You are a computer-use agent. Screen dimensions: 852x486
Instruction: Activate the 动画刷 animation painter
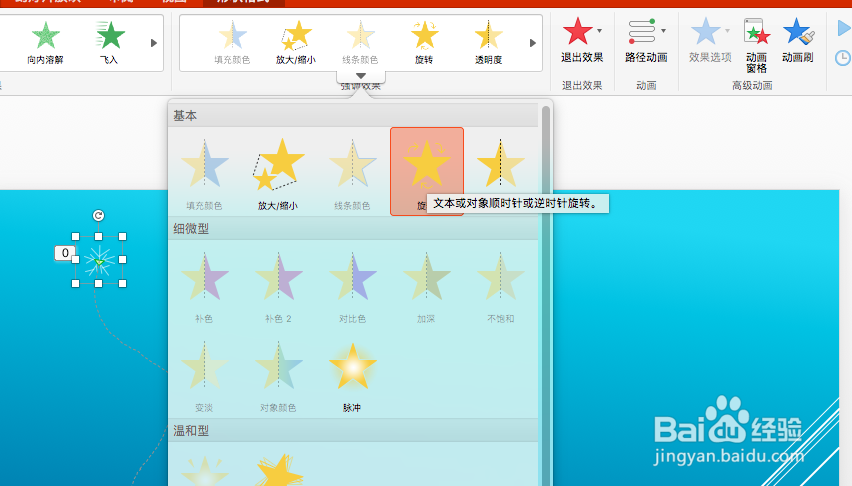coord(798,40)
